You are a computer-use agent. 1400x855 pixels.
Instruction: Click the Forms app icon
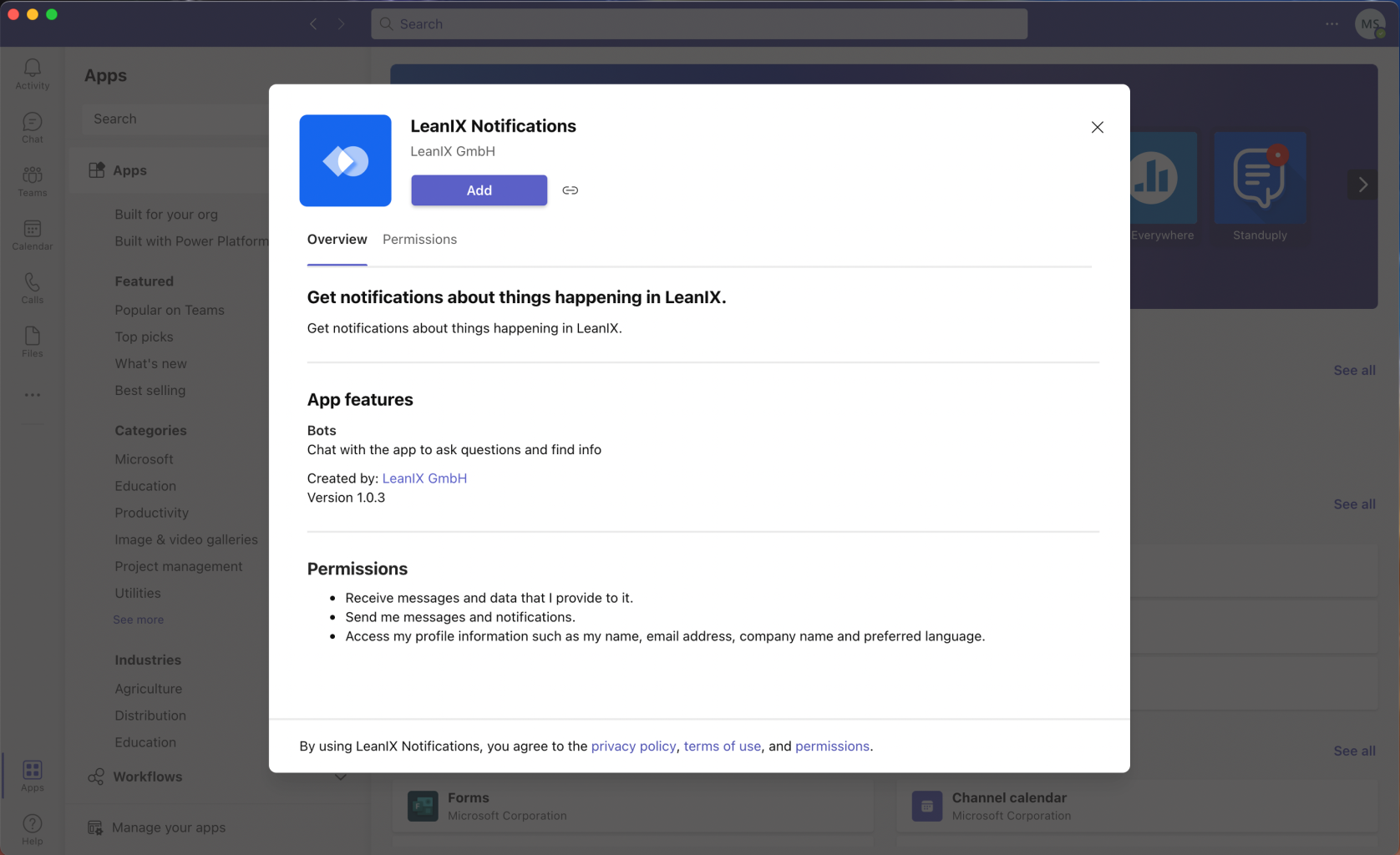pyautogui.click(x=423, y=806)
